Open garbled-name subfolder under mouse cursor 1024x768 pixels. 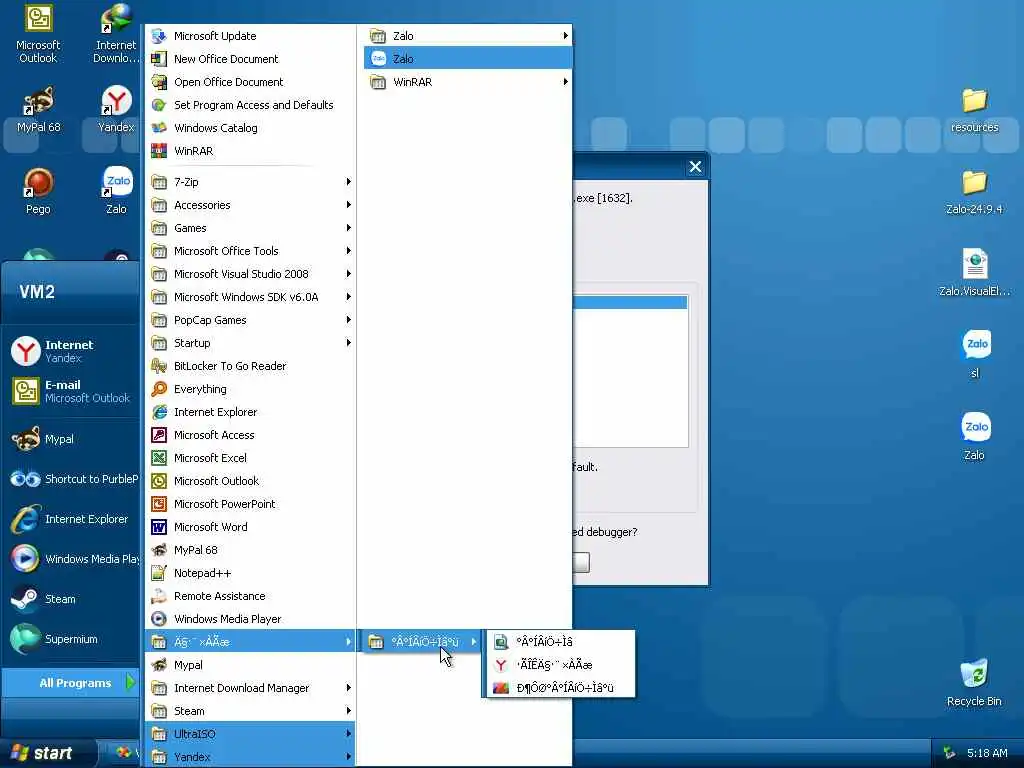coord(422,642)
